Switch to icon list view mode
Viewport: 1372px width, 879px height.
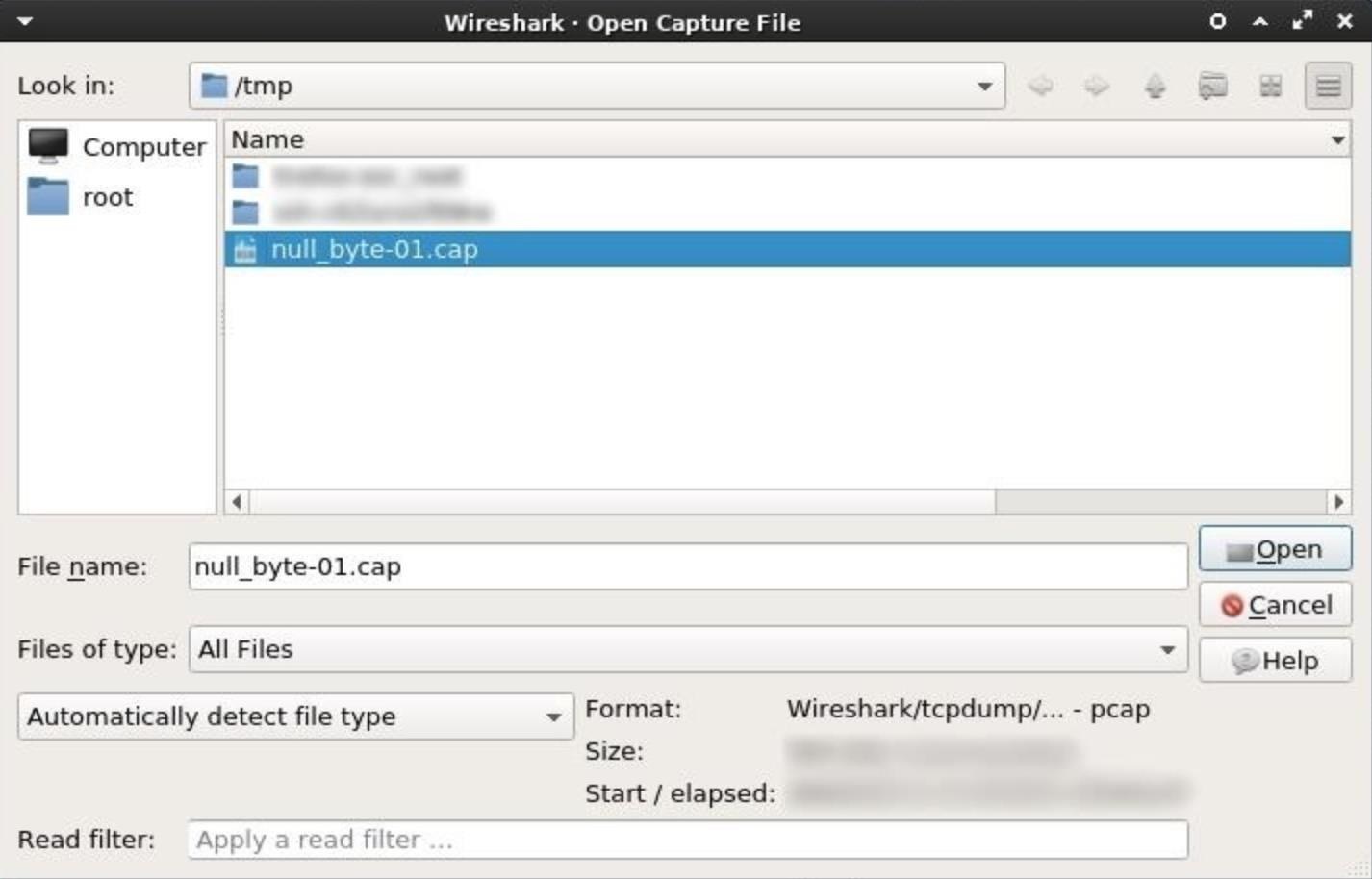[x=1270, y=87]
